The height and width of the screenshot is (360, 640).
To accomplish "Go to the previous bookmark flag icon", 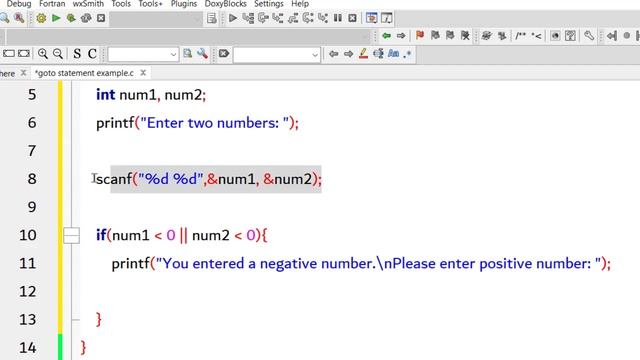I will pos(435,36).
